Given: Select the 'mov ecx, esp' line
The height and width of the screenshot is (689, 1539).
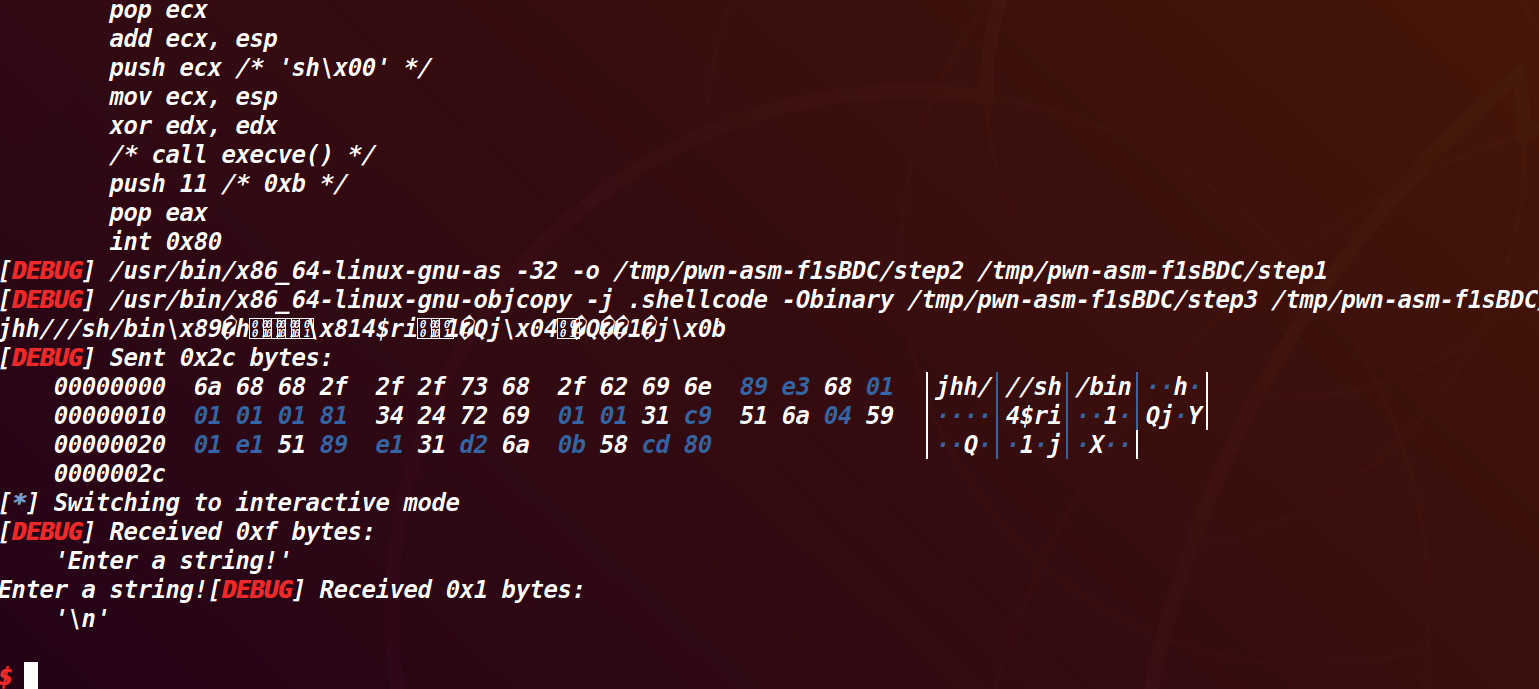Looking at the screenshot, I should click(x=193, y=98).
